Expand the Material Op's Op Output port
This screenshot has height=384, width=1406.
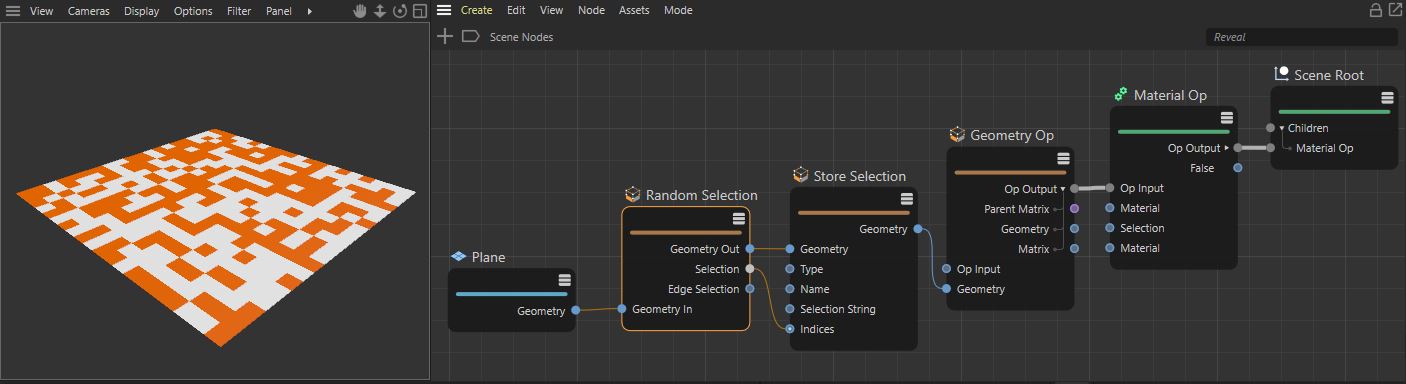click(1226, 148)
